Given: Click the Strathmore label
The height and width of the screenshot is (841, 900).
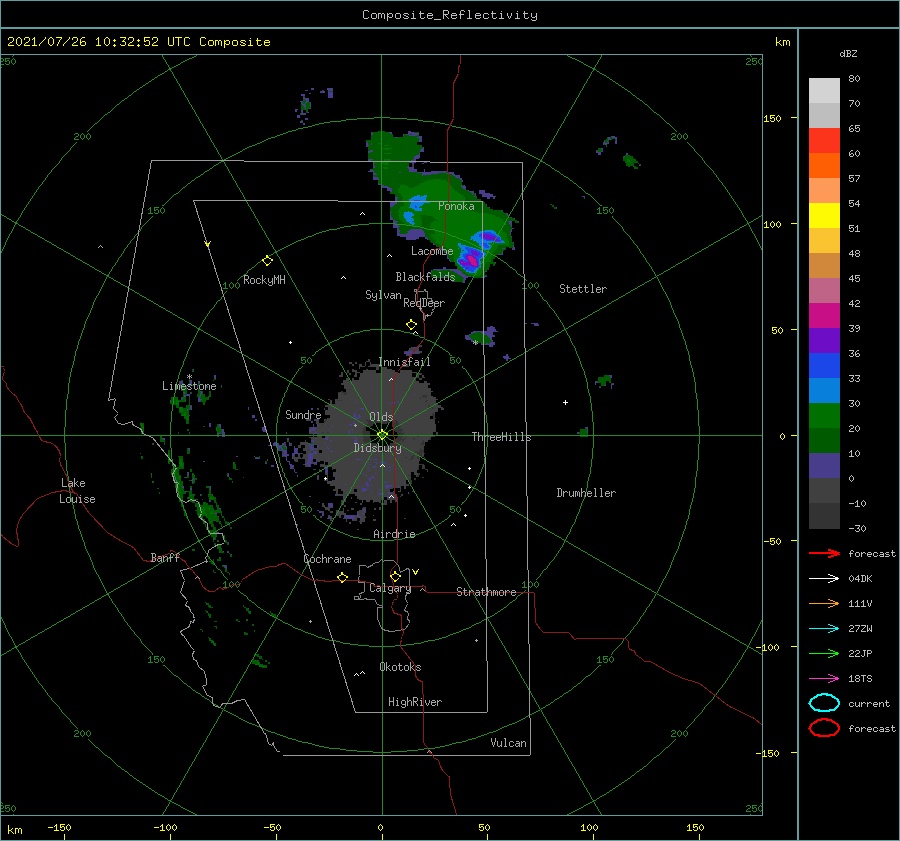Looking at the screenshot, I should click(x=486, y=592).
